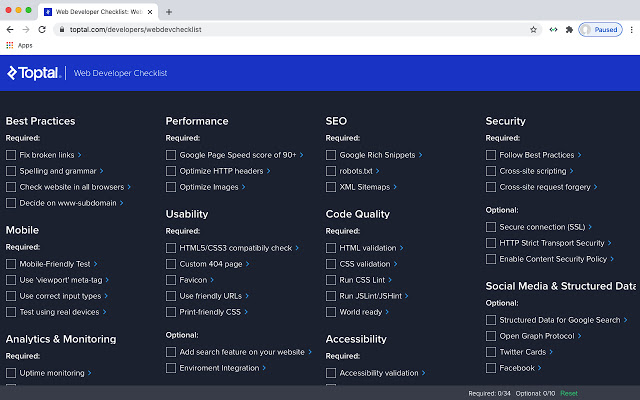Click the green code extension icon
This screenshot has width=640, height=400.
click(x=552, y=29)
